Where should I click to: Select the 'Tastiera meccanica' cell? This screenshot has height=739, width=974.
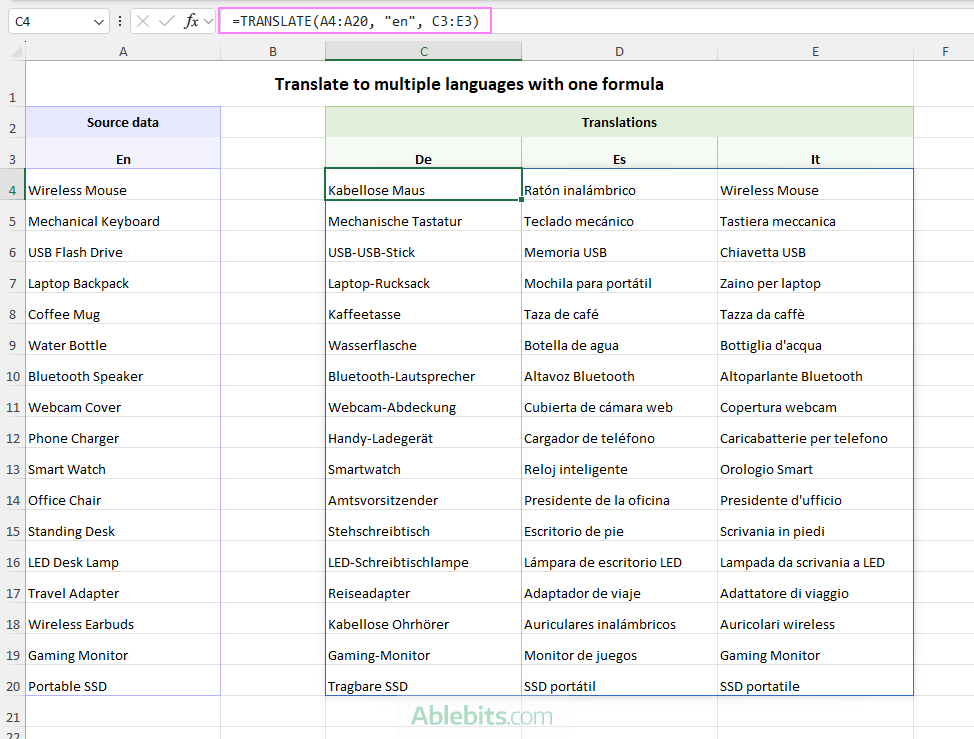815,215
